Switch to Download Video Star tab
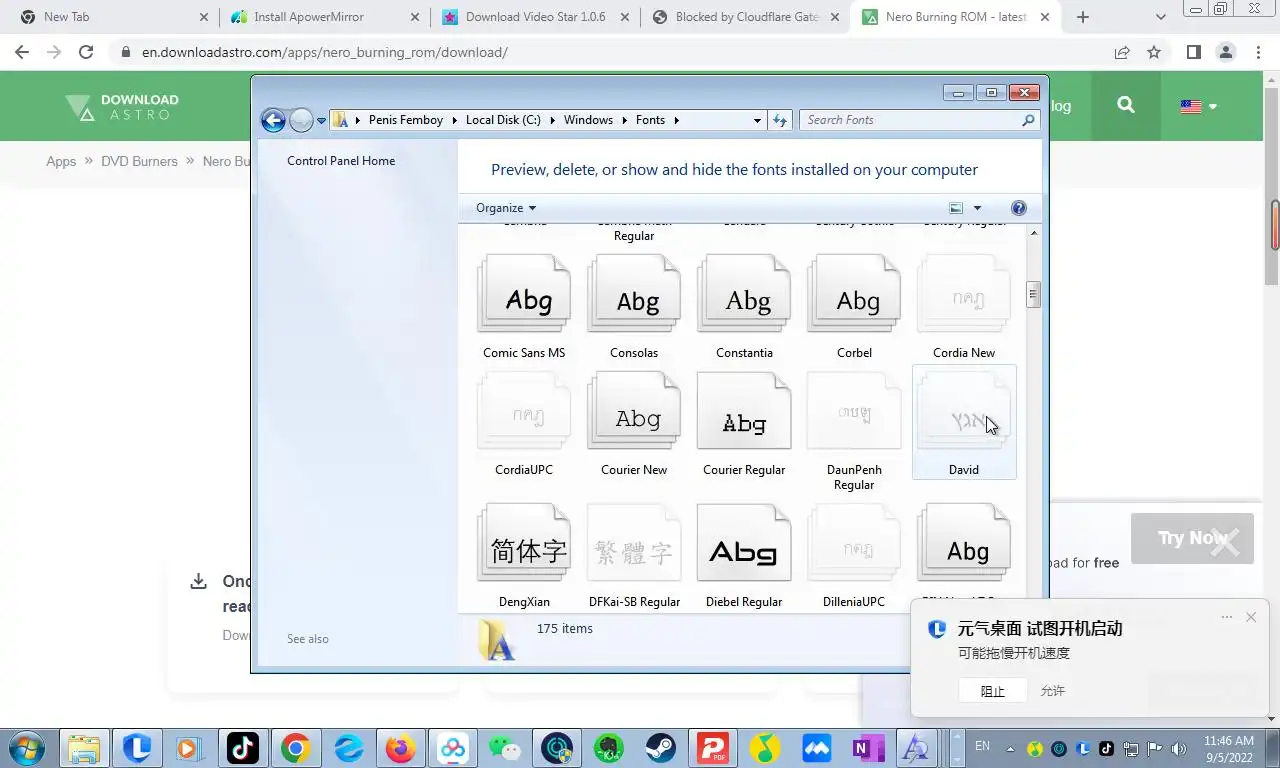Screen dimensions: 1280x768 pos(534,17)
